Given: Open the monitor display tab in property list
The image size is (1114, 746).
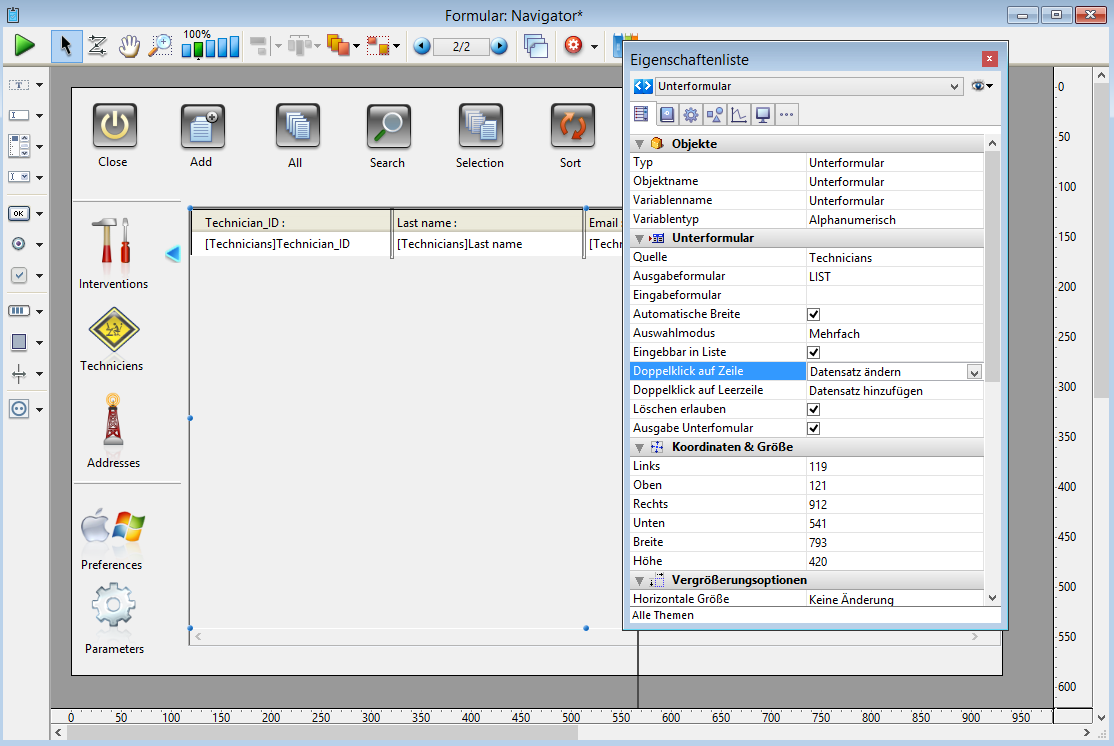Looking at the screenshot, I should click(x=762, y=114).
